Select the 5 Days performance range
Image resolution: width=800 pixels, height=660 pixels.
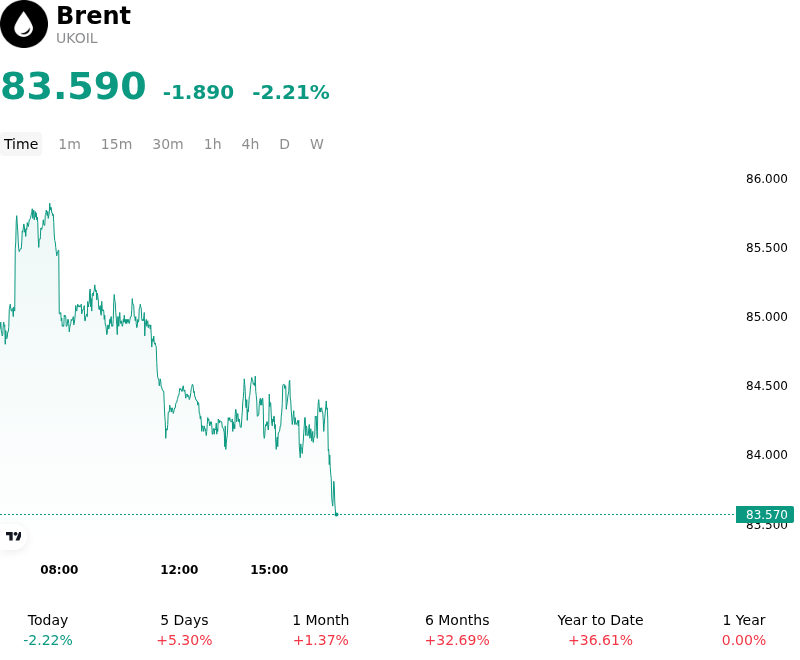point(184,630)
